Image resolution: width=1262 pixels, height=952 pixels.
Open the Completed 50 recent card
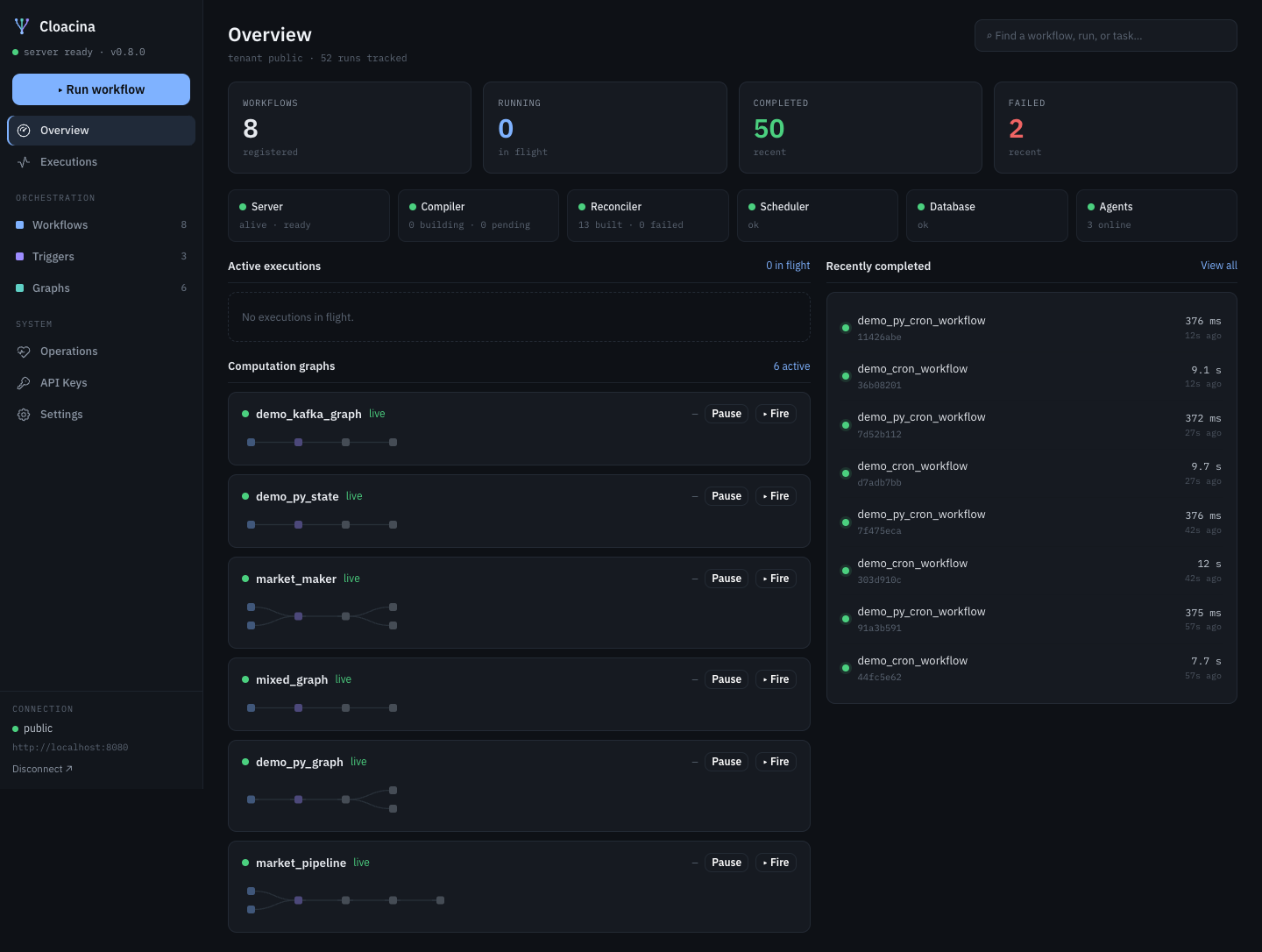pos(861,128)
